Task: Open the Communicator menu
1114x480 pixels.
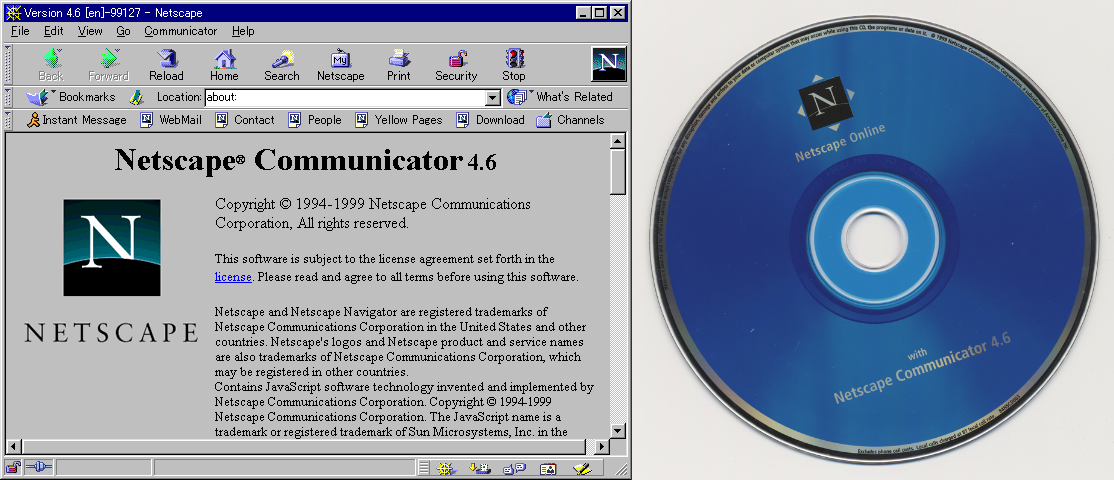Action: tap(180, 31)
